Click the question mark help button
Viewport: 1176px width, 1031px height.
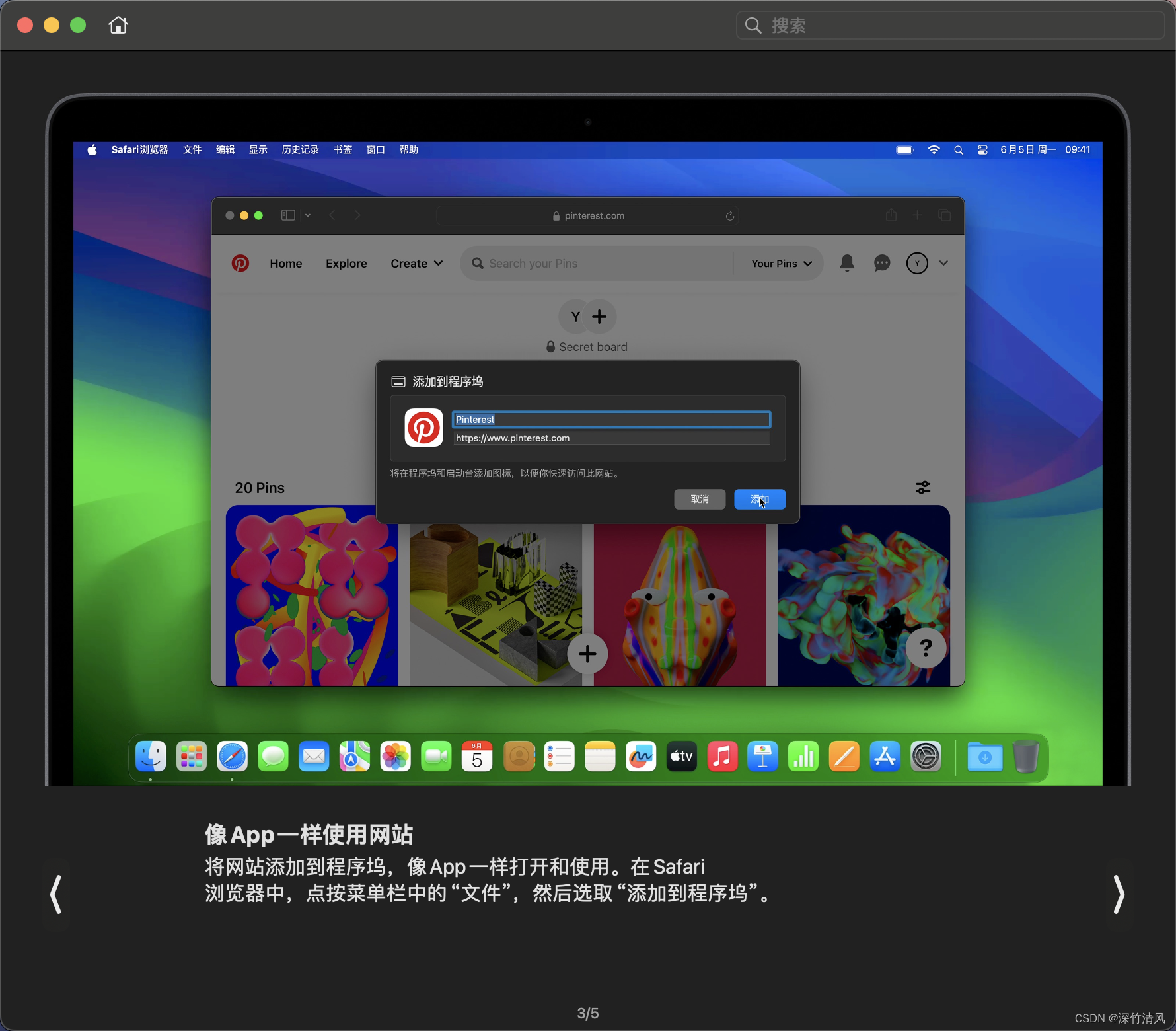point(926,648)
